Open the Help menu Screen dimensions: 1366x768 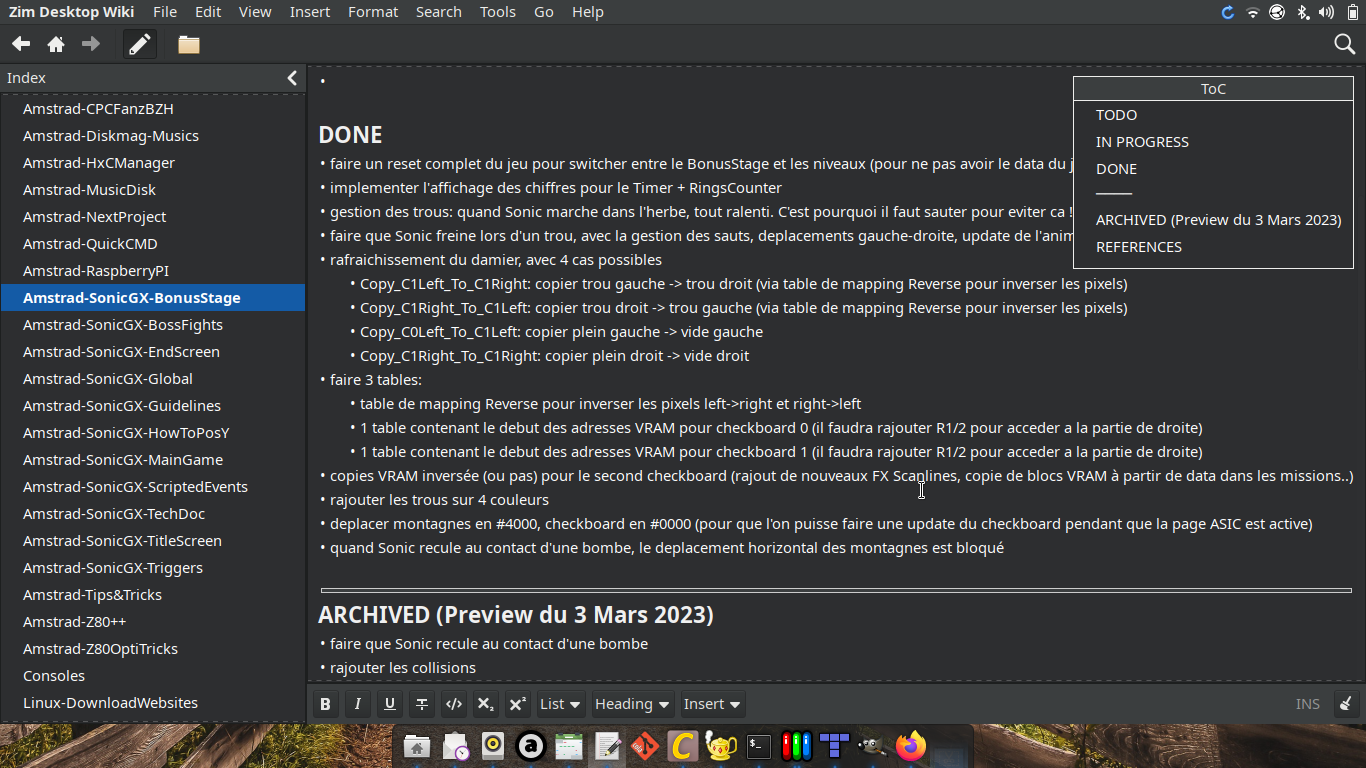tap(588, 12)
